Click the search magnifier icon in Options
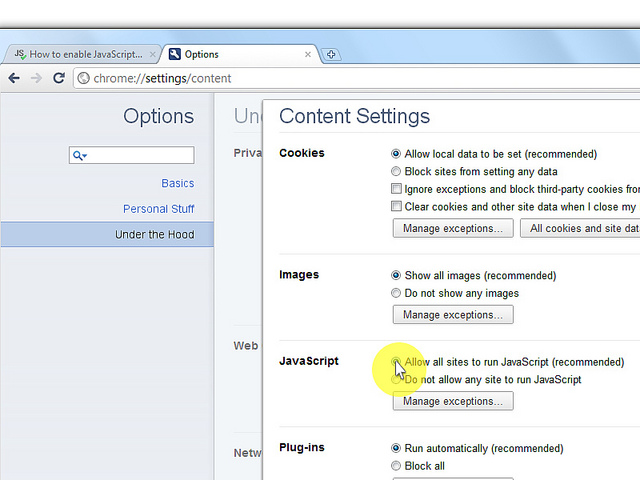Viewport: 640px width, 480px height. pyautogui.click(x=79, y=156)
